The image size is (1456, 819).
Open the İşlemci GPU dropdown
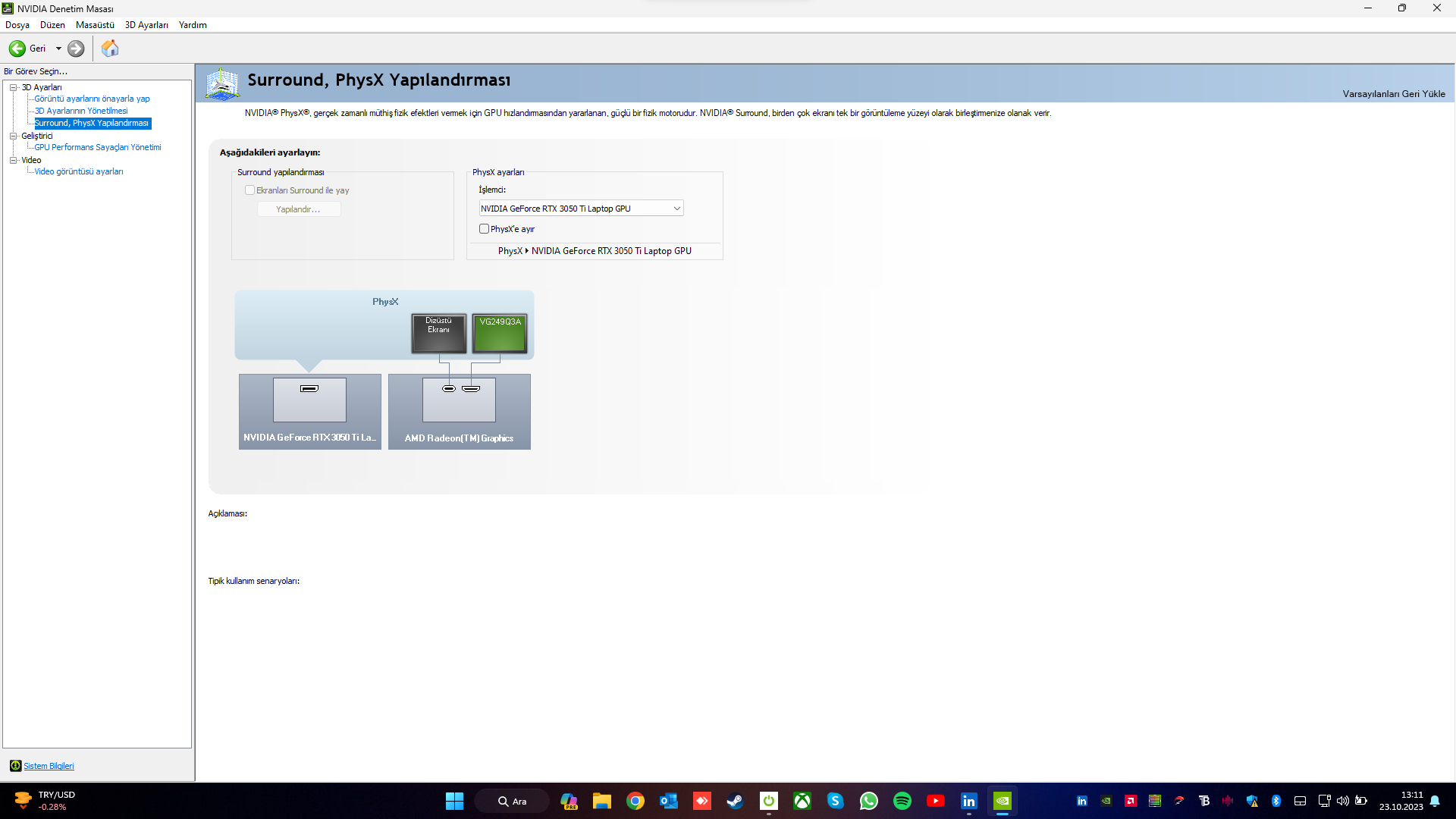(x=581, y=209)
